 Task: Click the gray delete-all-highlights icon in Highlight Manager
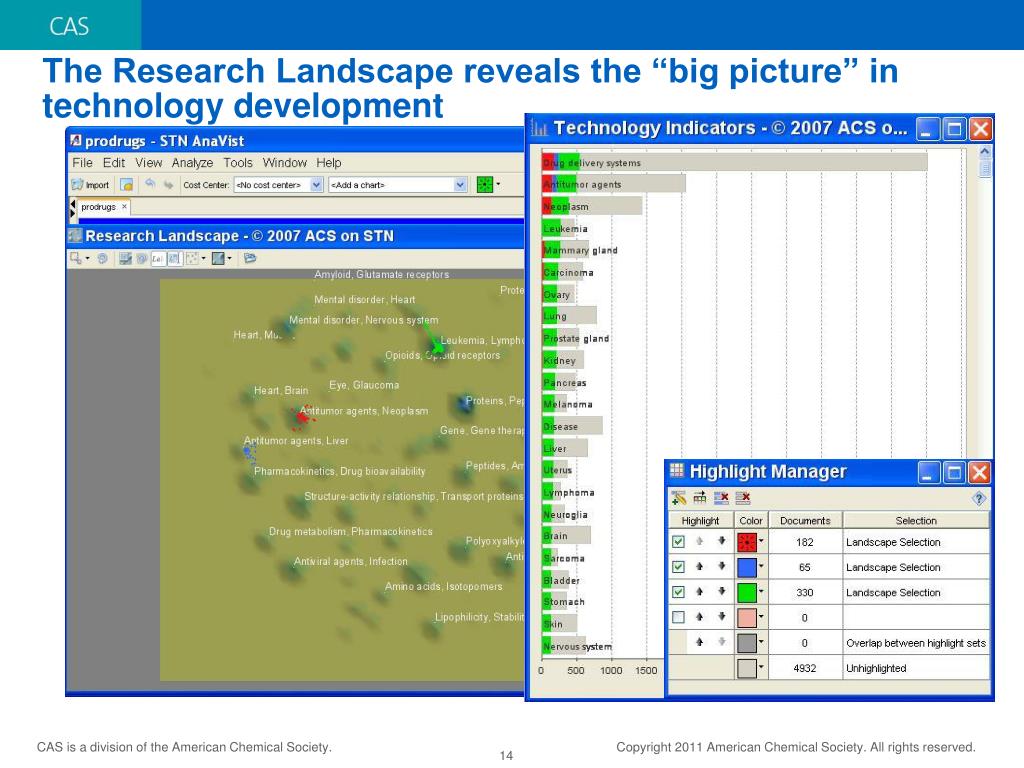coord(743,498)
